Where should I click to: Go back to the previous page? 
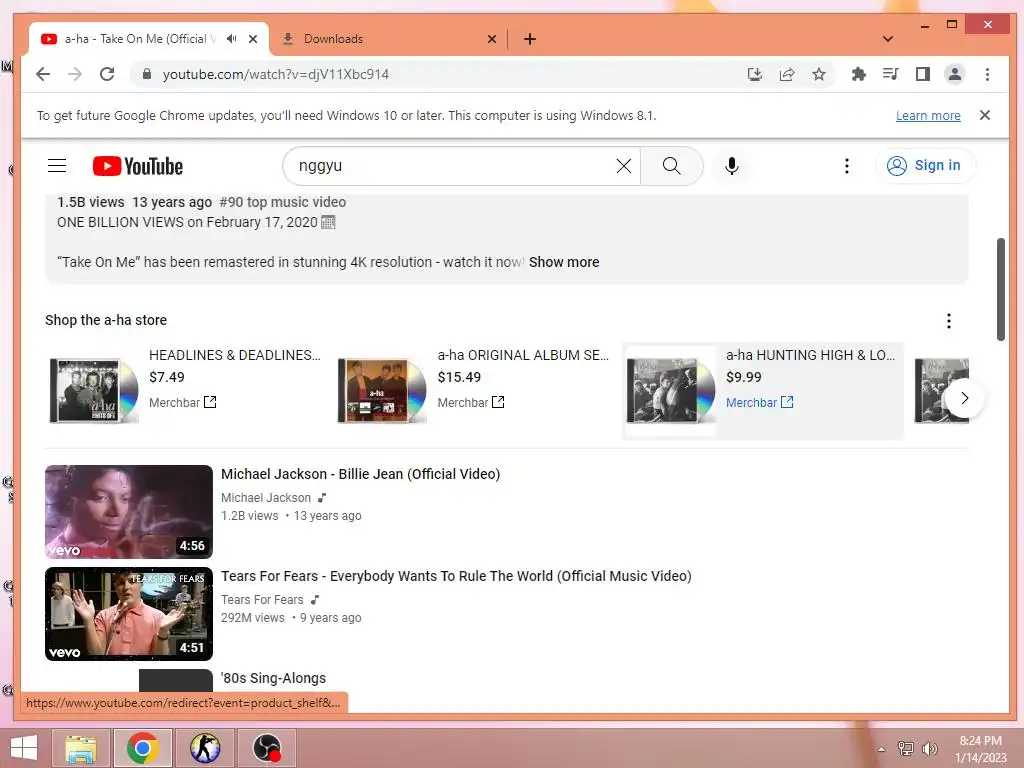tap(43, 74)
